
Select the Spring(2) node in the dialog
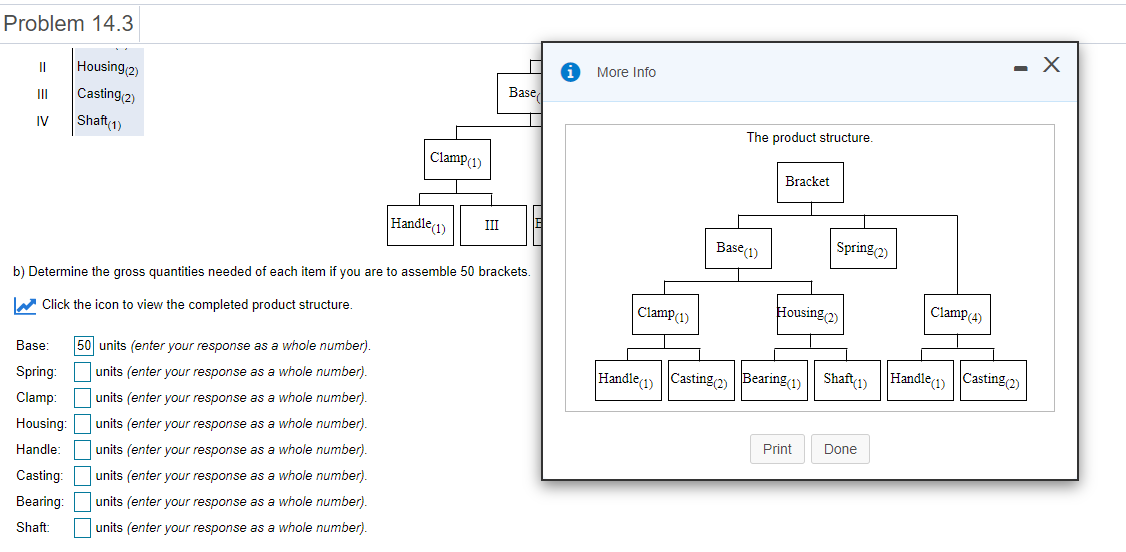pos(864,249)
